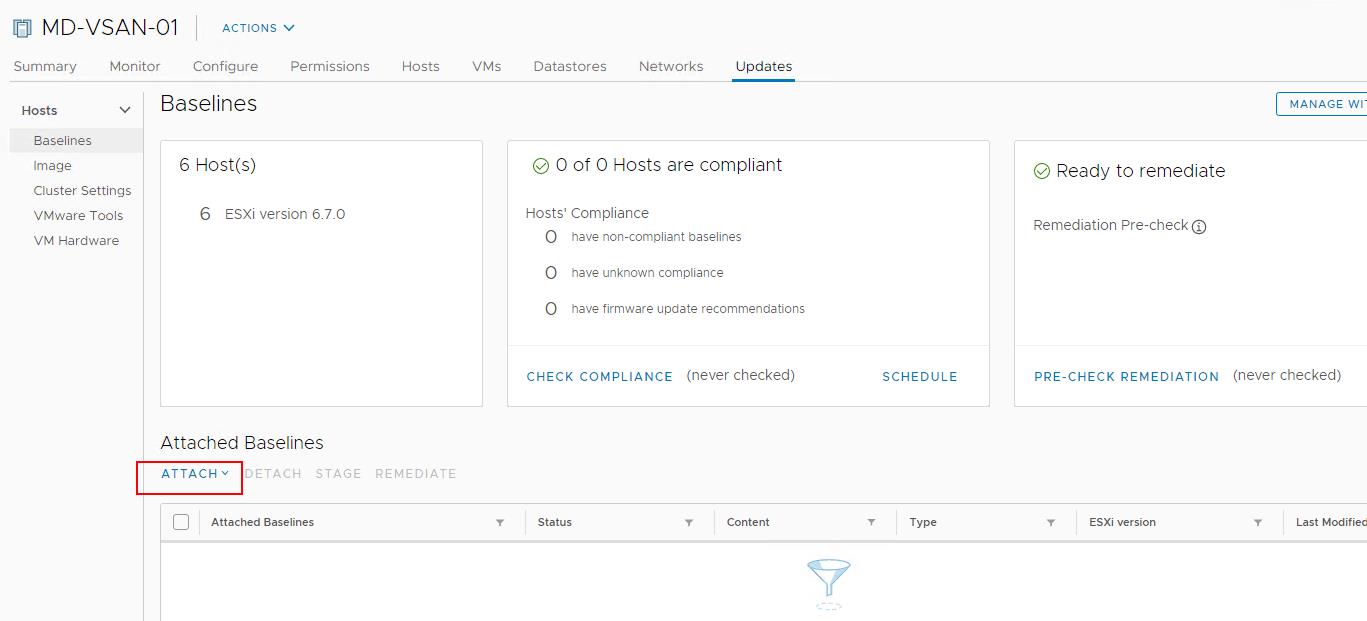Screen dimensions: 1367x621
Task: Open the Monitor tab
Action: (135, 66)
